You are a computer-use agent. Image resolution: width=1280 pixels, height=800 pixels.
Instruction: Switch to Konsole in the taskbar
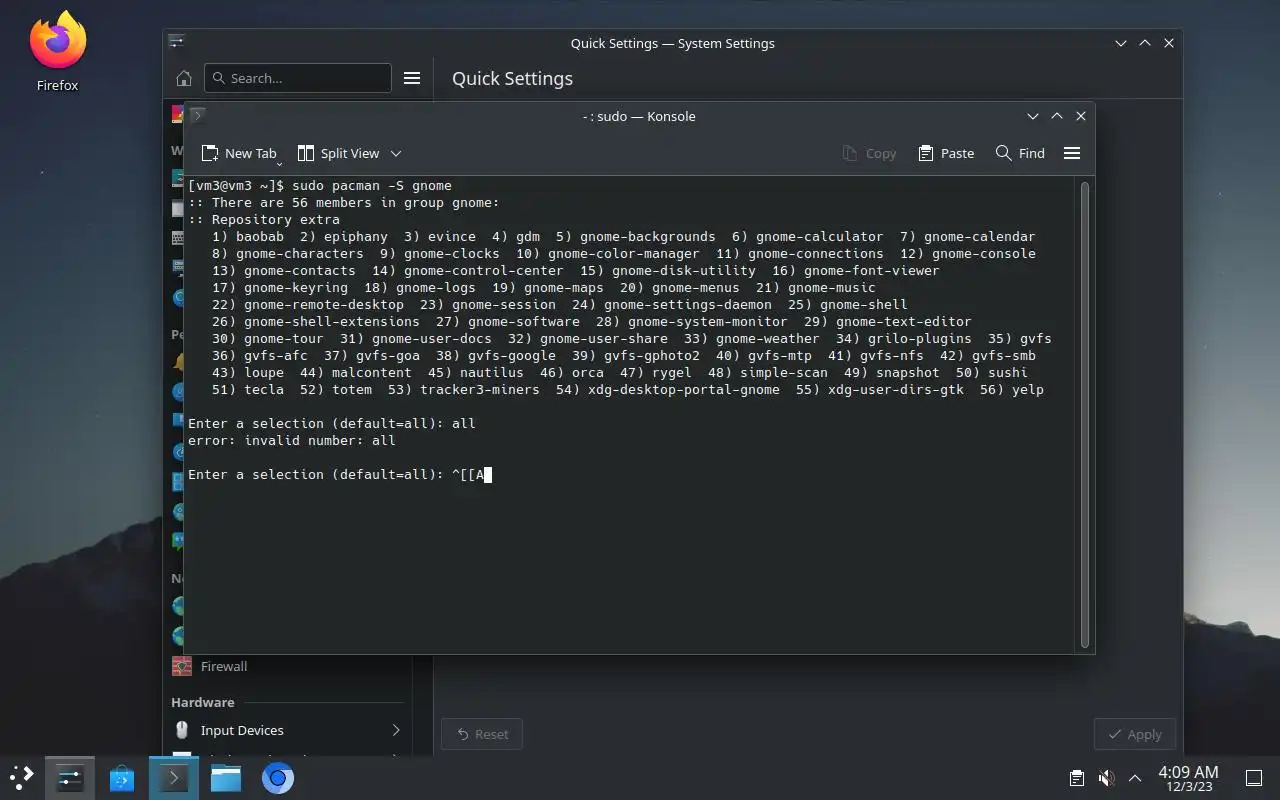tap(174, 777)
